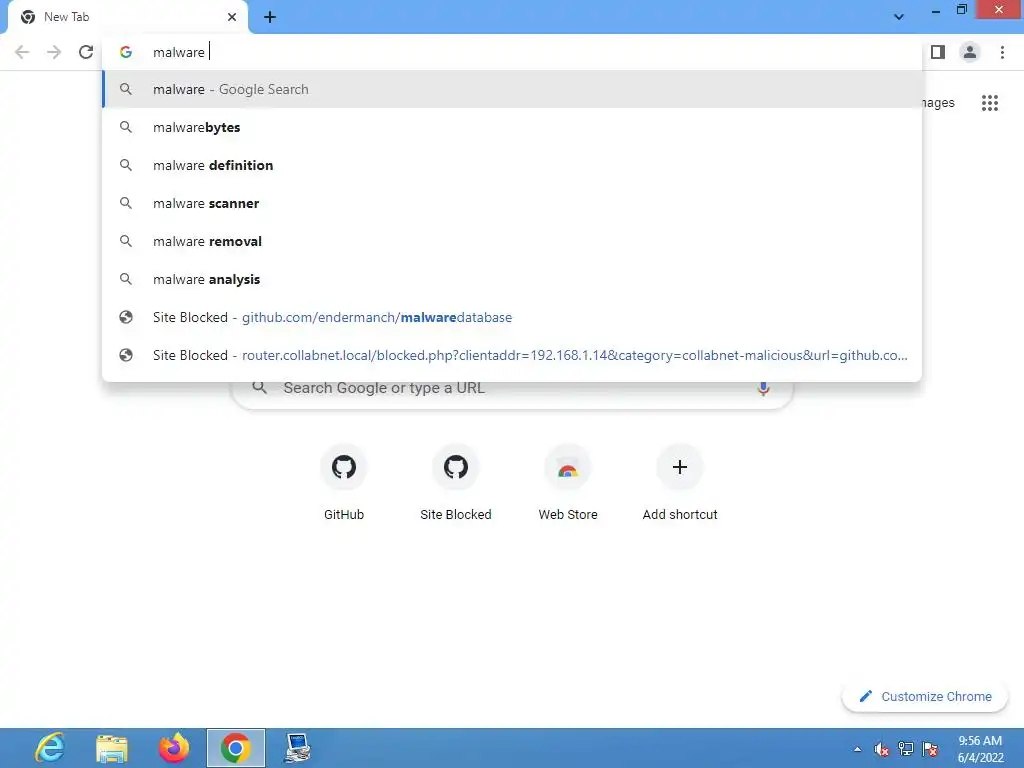Click magnifier icon in Google search box

click(259, 388)
